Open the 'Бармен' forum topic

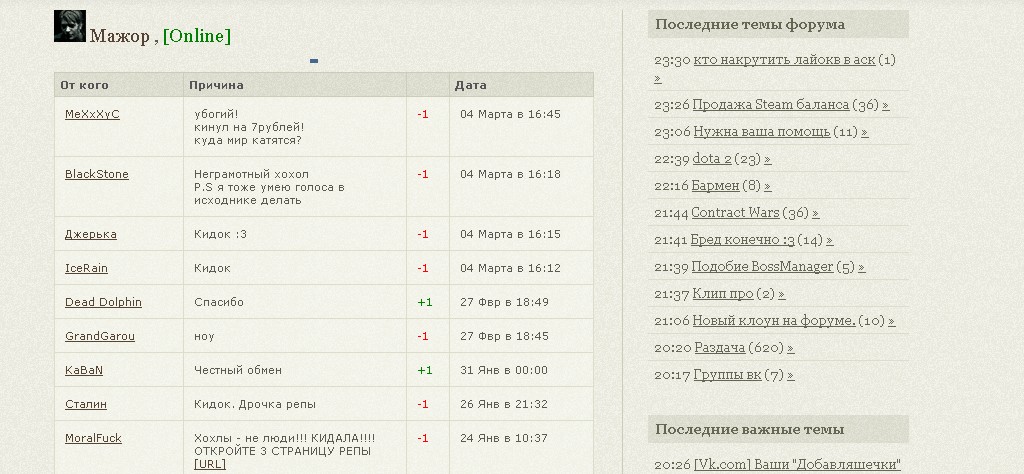715,186
